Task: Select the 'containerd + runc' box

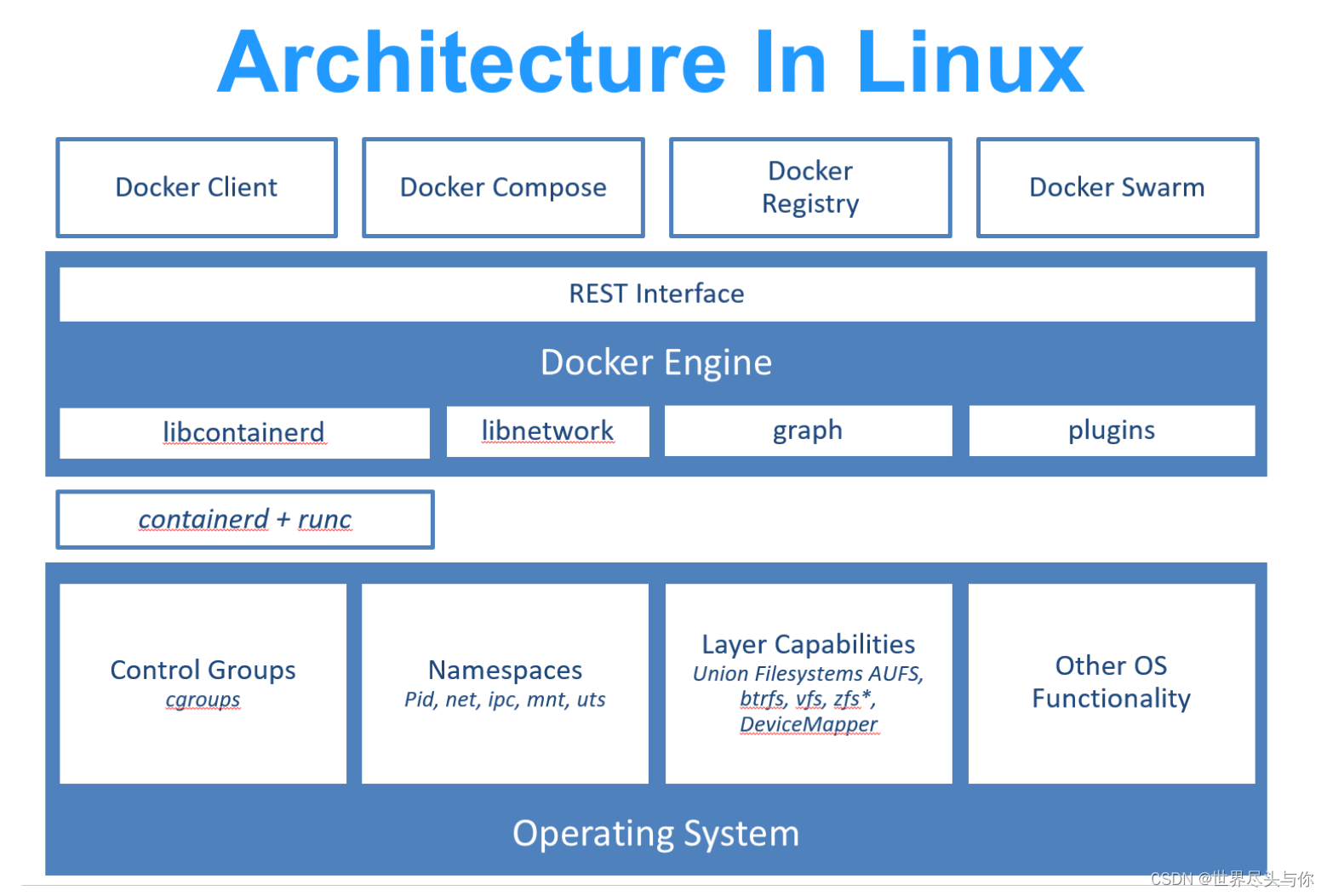Action: (245, 519)
